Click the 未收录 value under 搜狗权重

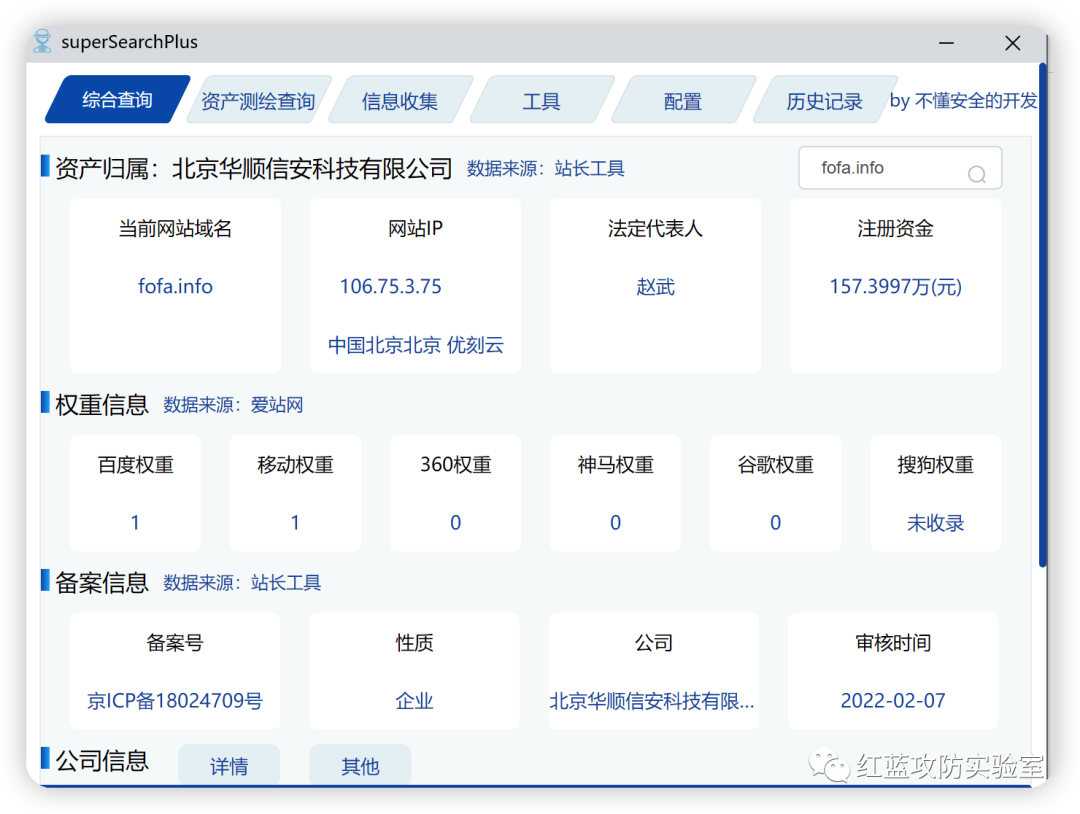pyautogui.click(x=935, y=523)
